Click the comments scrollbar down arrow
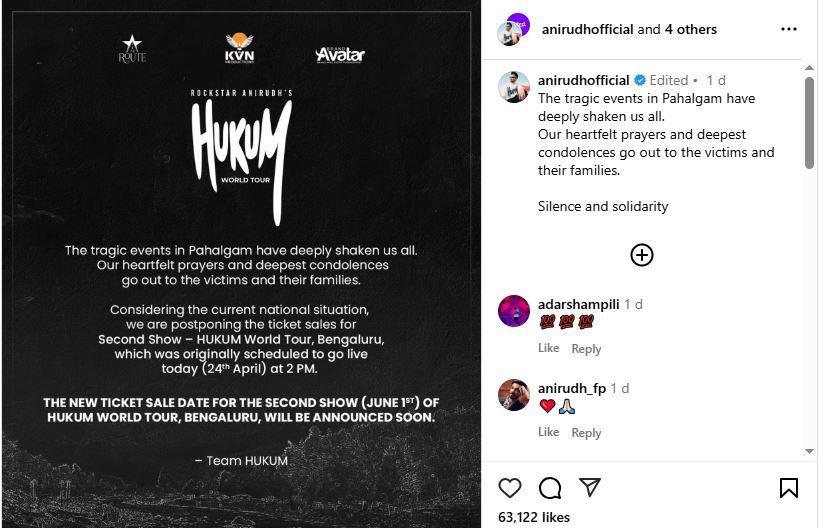This screenshot has height=528, width=828. click(809, 451)
